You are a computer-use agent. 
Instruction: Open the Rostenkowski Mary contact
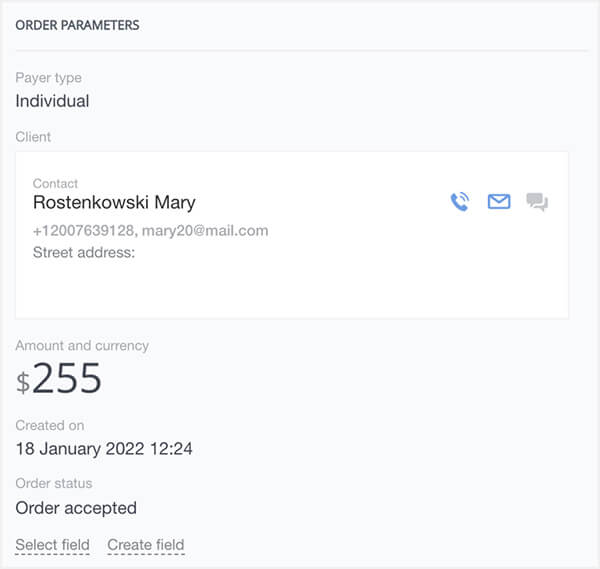tap(114, 202)
